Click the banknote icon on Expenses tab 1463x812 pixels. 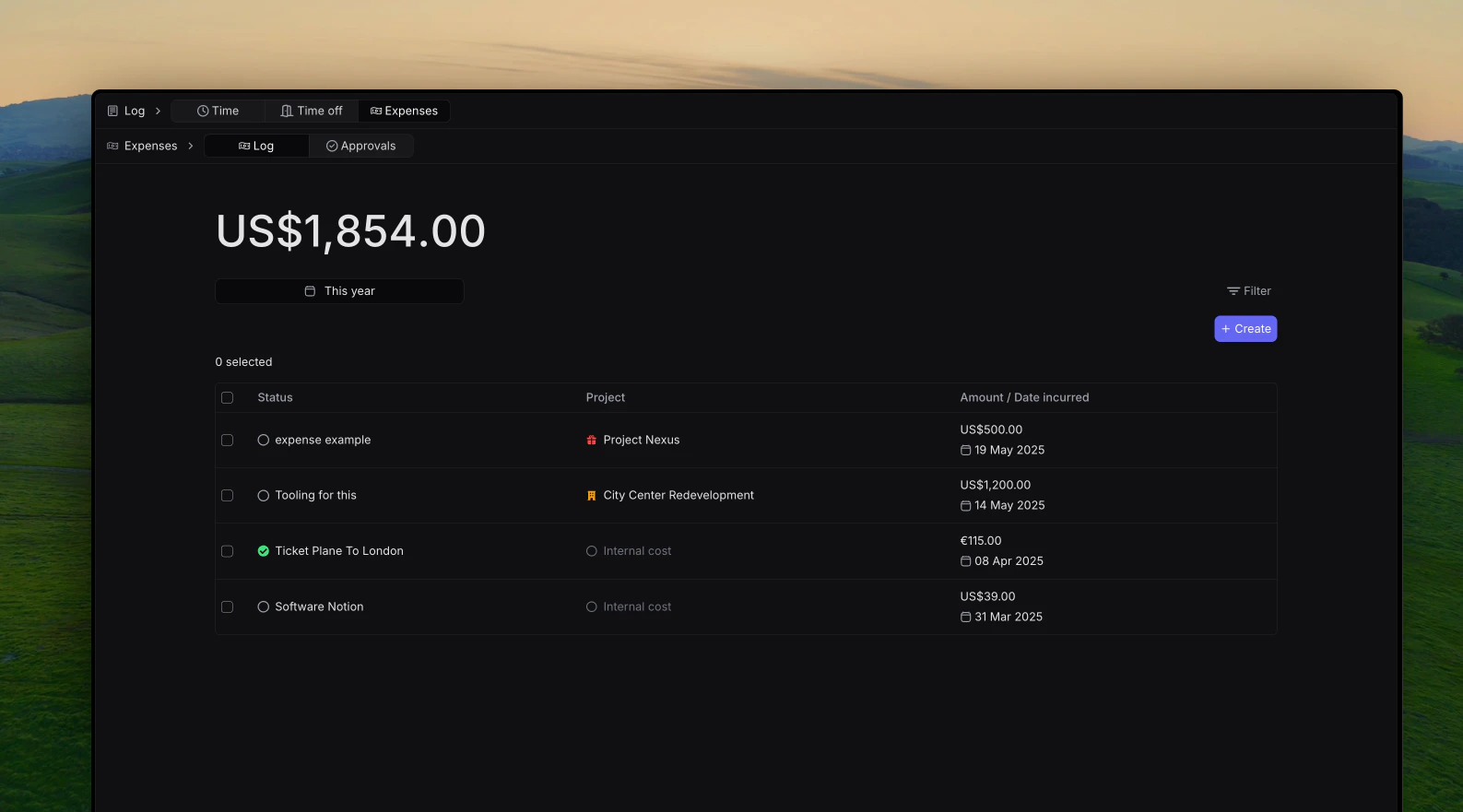click(x=376, y=111)
